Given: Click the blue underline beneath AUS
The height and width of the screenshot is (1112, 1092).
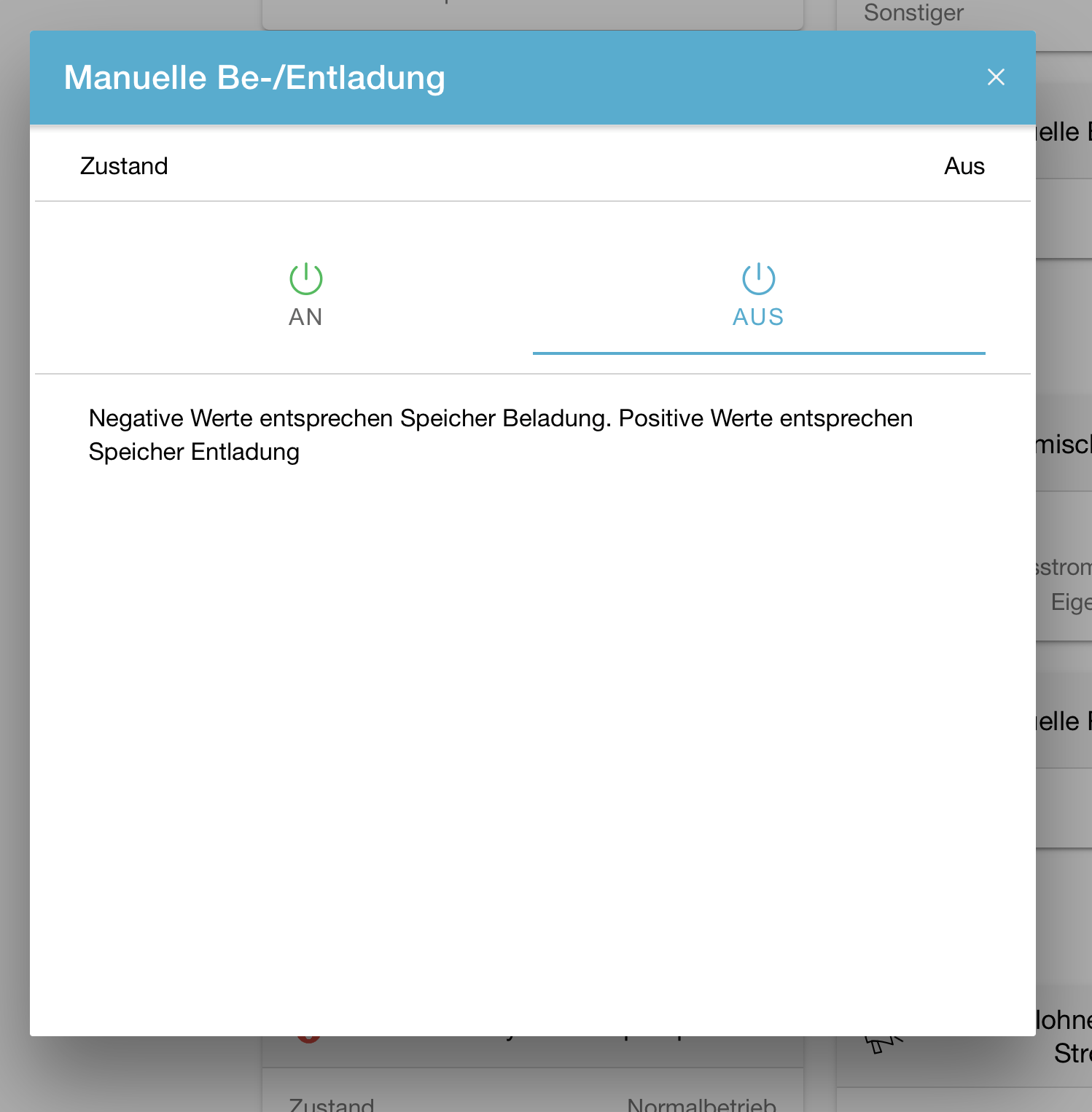Looking at the screenshot, I should tap(758, 353).
